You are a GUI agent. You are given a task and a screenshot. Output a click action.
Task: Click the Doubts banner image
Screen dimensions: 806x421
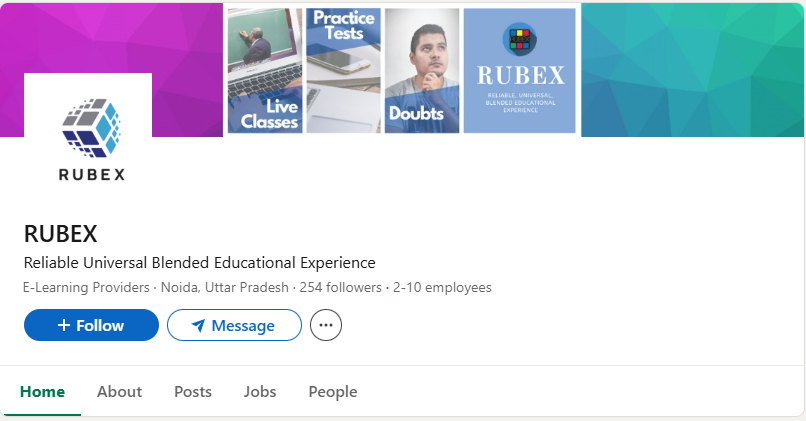pyautogui.click(x=421, y=71)
